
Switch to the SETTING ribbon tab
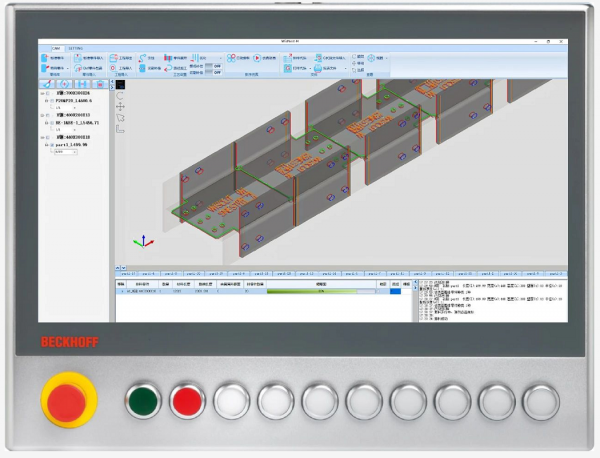(76, 48)
